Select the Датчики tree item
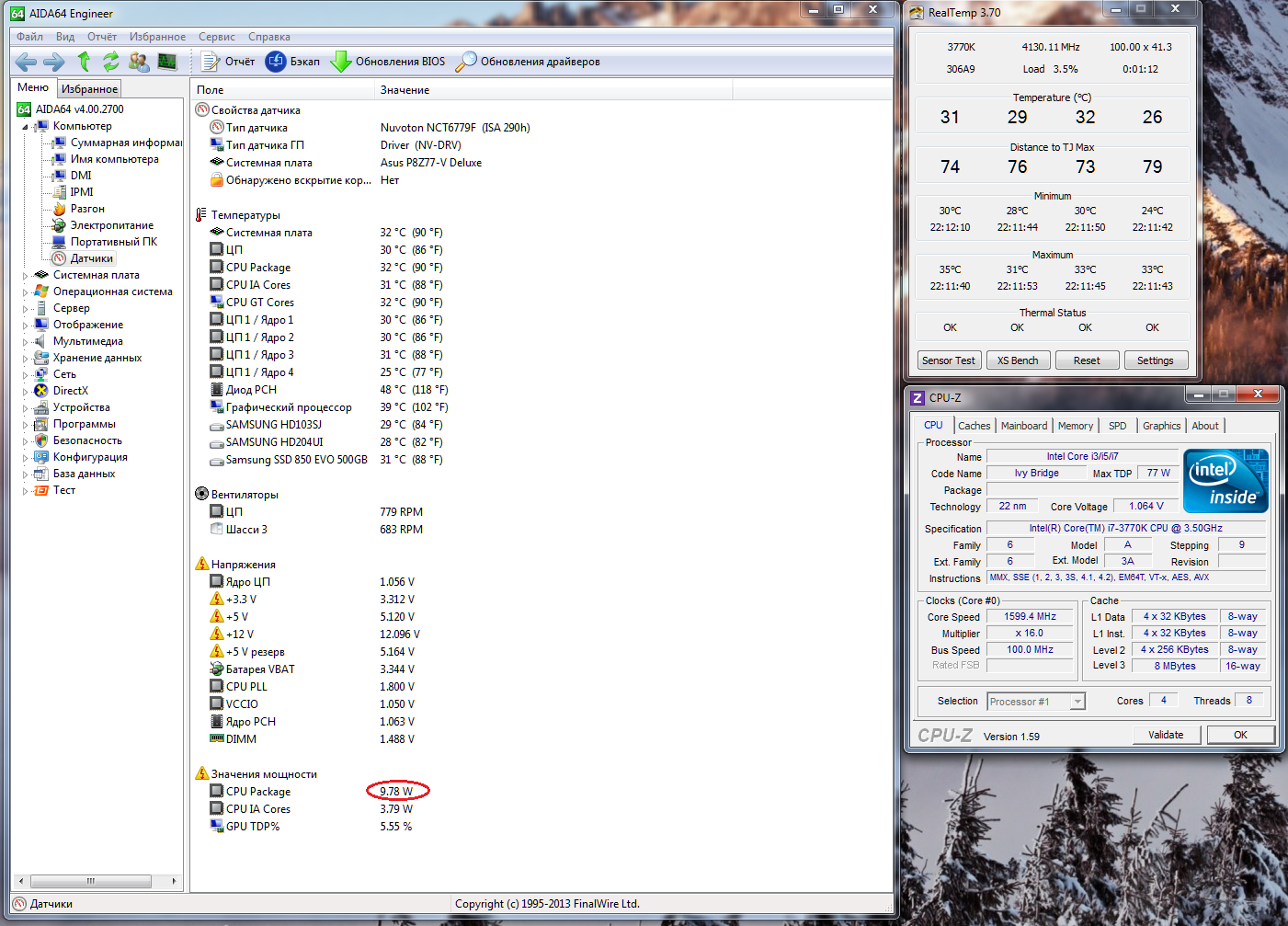The image size is (1288, 926). (x=83, y=258)
